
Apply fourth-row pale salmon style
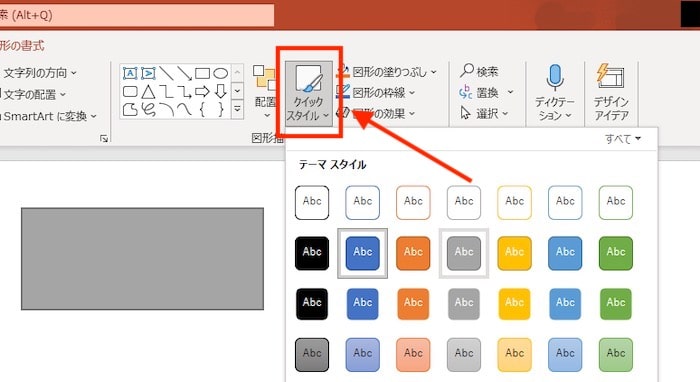[413, 355]
